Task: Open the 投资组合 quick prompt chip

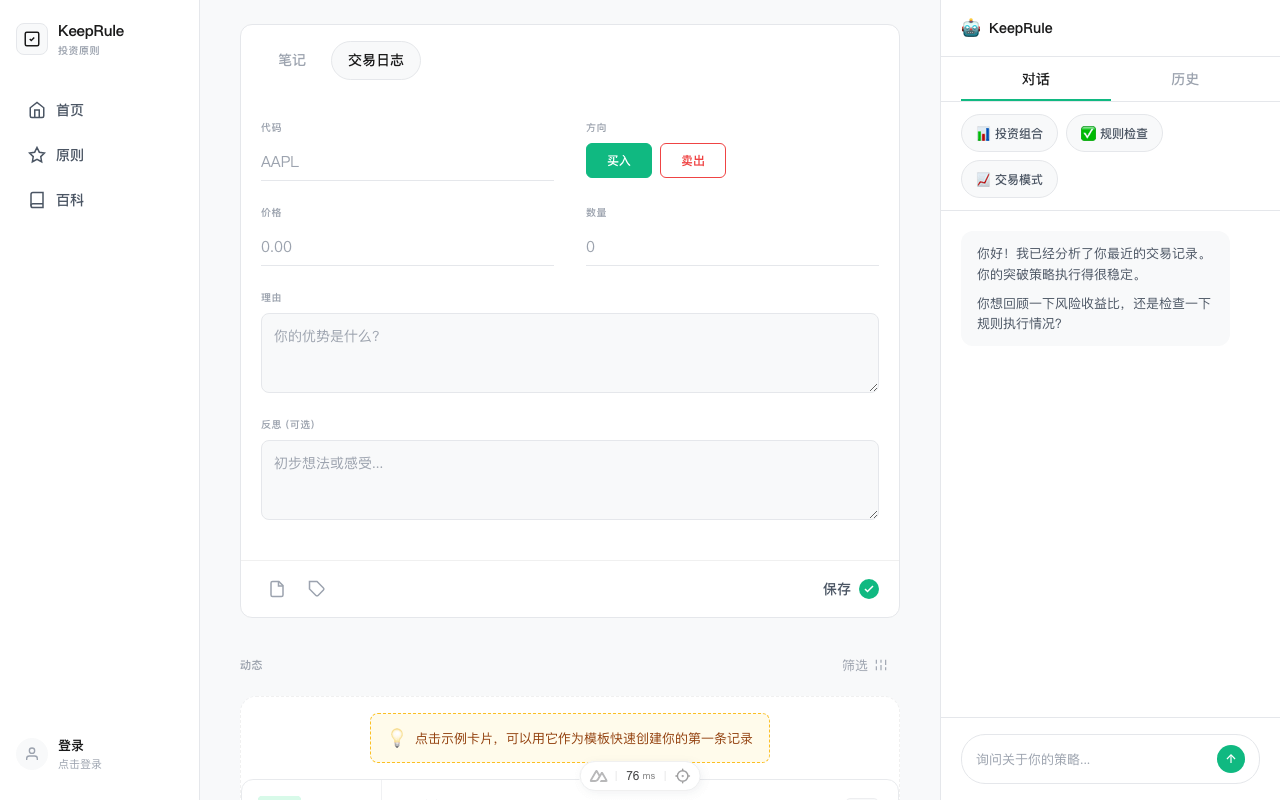Action: coord(1009,133)
